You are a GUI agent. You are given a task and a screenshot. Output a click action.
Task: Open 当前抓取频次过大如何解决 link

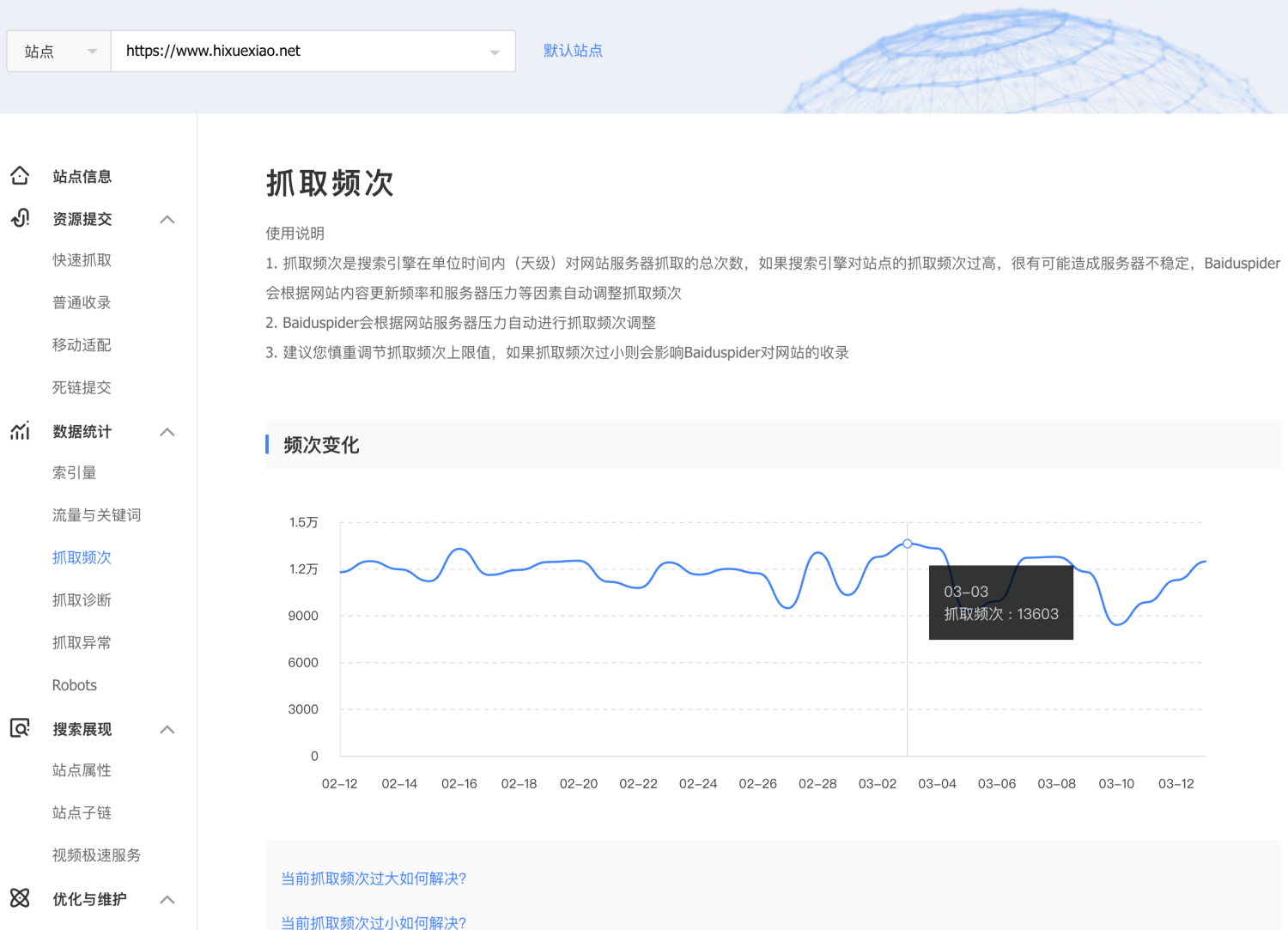pos(374,878)
